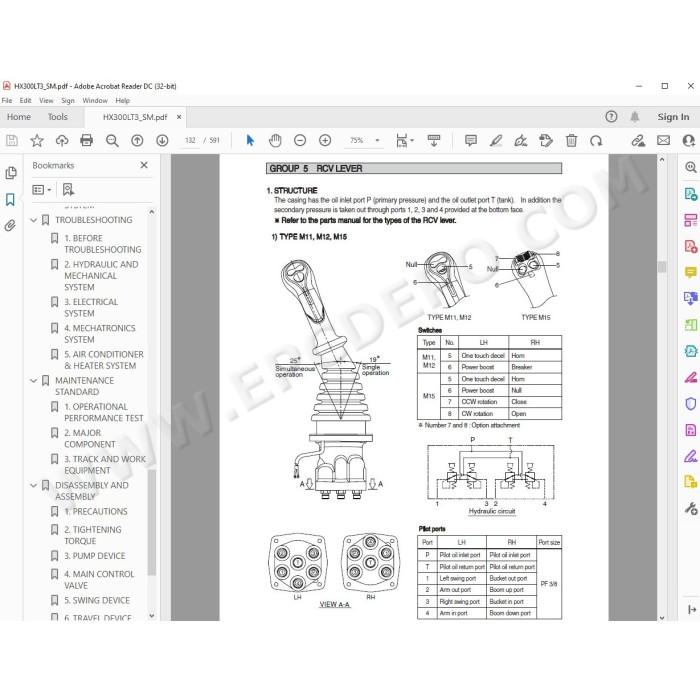
Task: Add a comment with sticky note icon
Action: [471, 141]
